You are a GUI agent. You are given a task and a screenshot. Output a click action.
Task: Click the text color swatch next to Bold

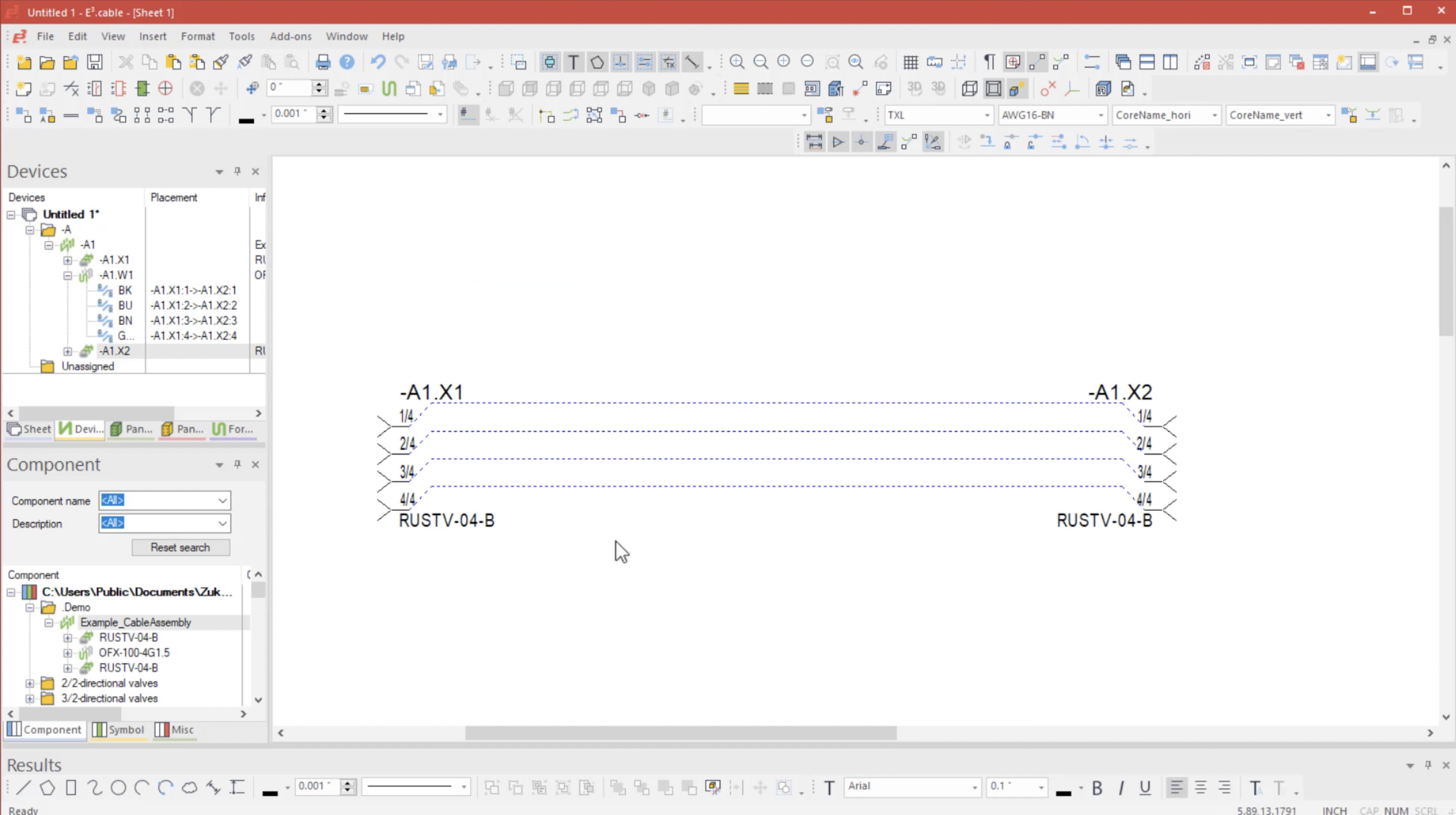(x=1063, y=792)
